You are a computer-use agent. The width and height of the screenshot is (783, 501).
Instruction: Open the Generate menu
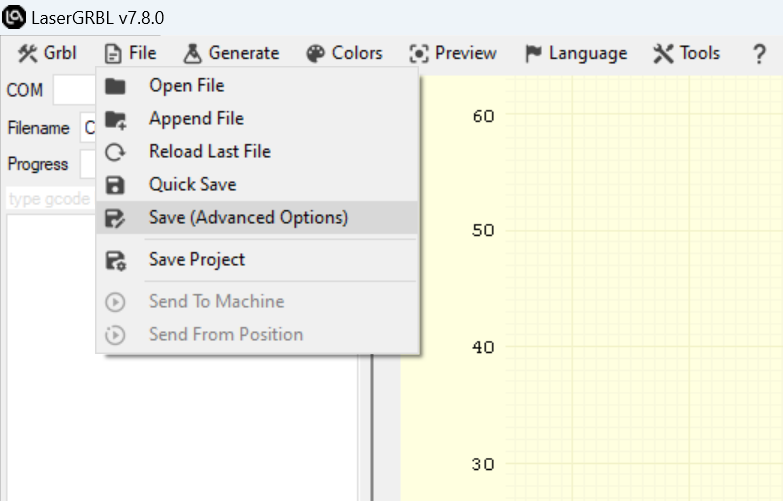(231, 53)
